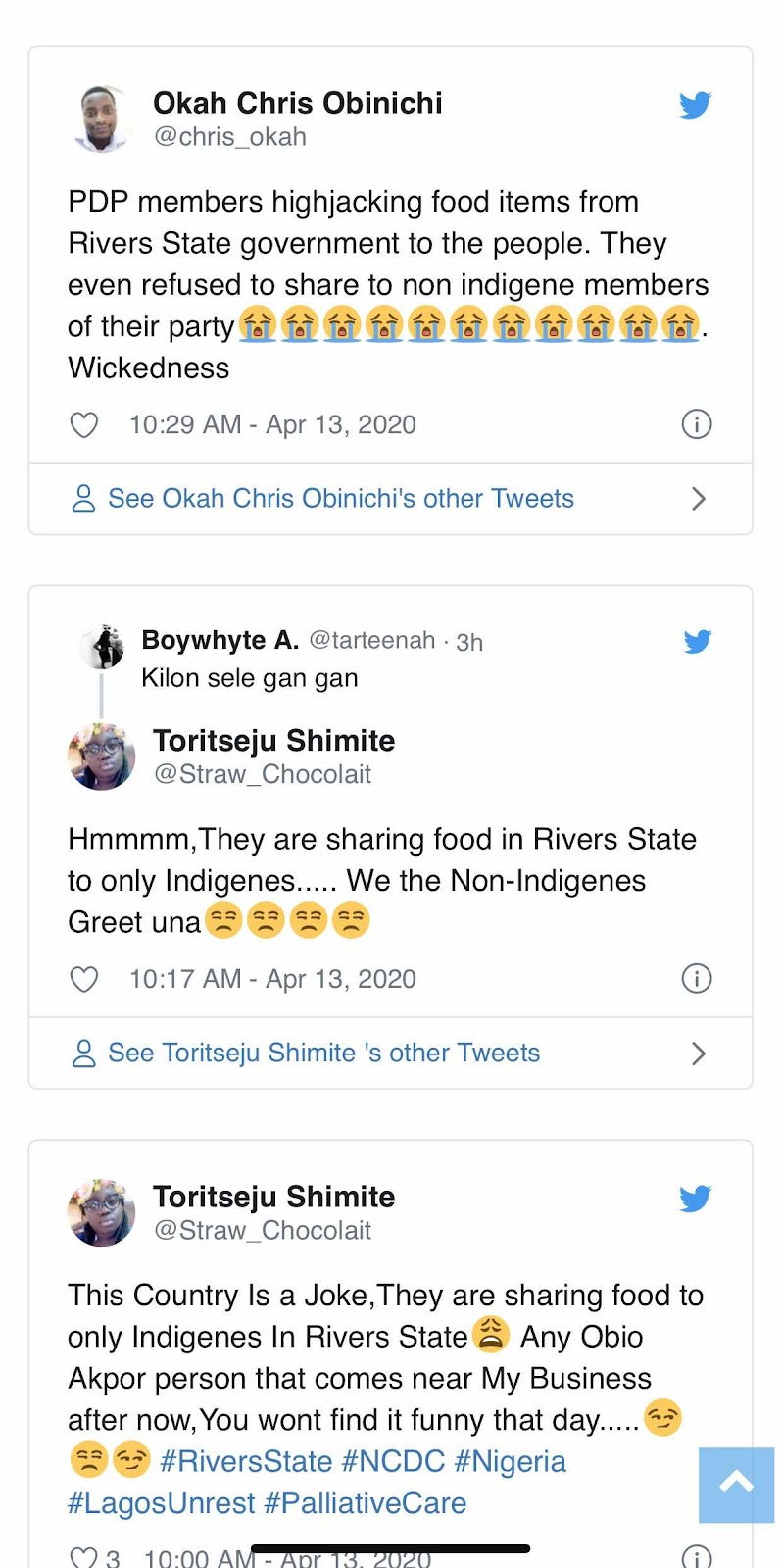782x1568 pixels.
Task: Click Twitter bird icon on third tweet
Action: click(695, 1199)
